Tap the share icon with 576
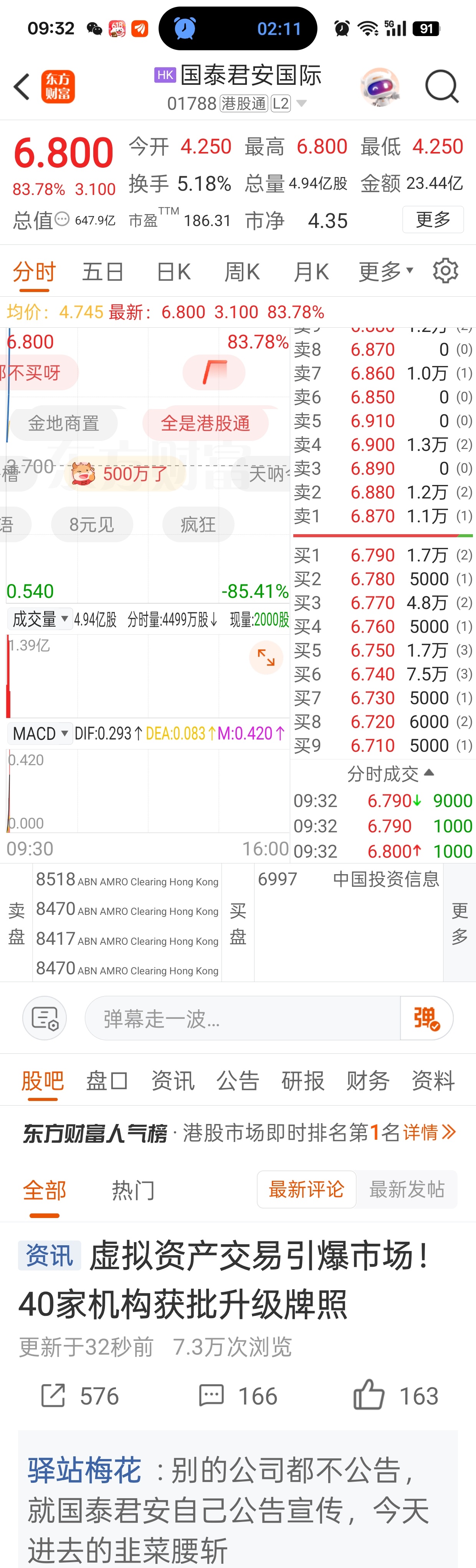Screen dimensions: 476x1568 52,1395
